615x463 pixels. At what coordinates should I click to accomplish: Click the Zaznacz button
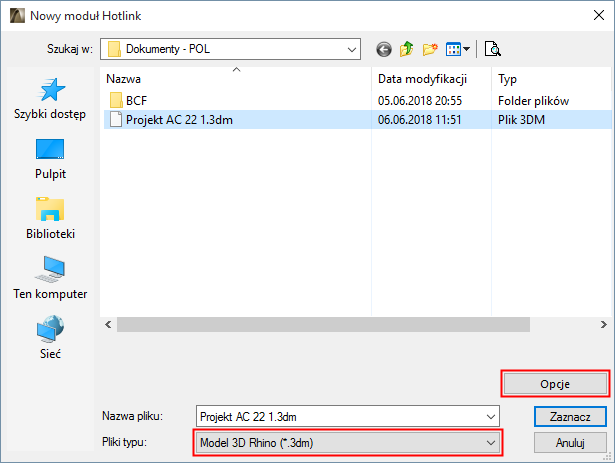[x=570, y=417]
